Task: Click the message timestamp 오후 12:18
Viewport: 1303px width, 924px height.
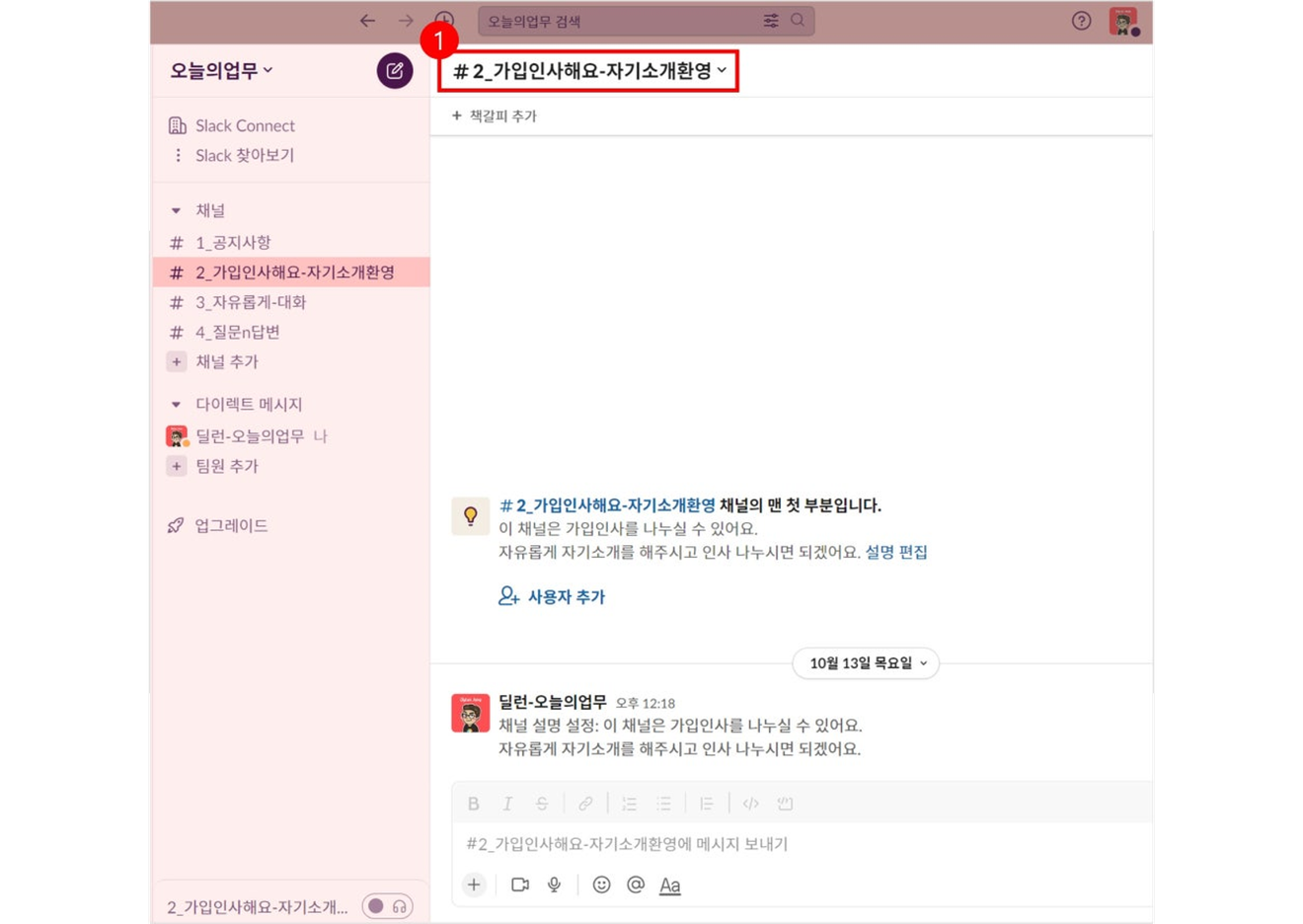Action: [x=646, y=703]
